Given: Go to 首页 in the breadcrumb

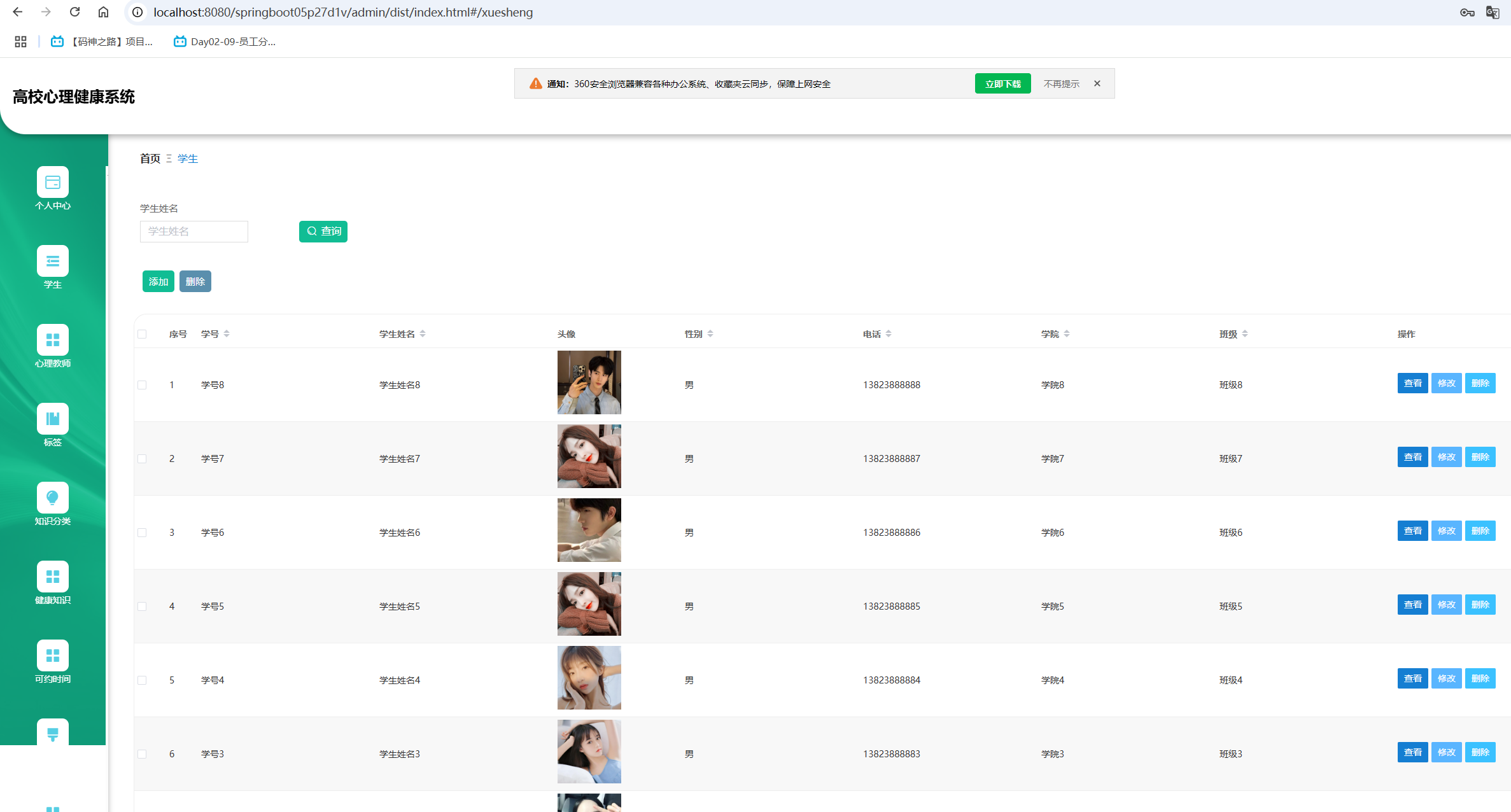Looking at the screenshot, I should click(x=150, y=158).
